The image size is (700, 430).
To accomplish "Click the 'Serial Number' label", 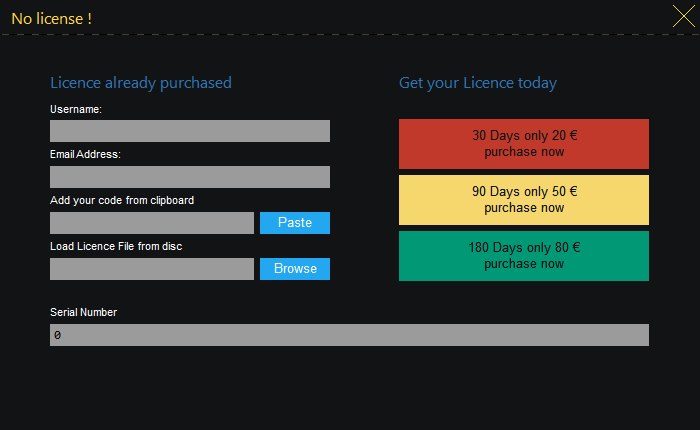I will point(84,312).
